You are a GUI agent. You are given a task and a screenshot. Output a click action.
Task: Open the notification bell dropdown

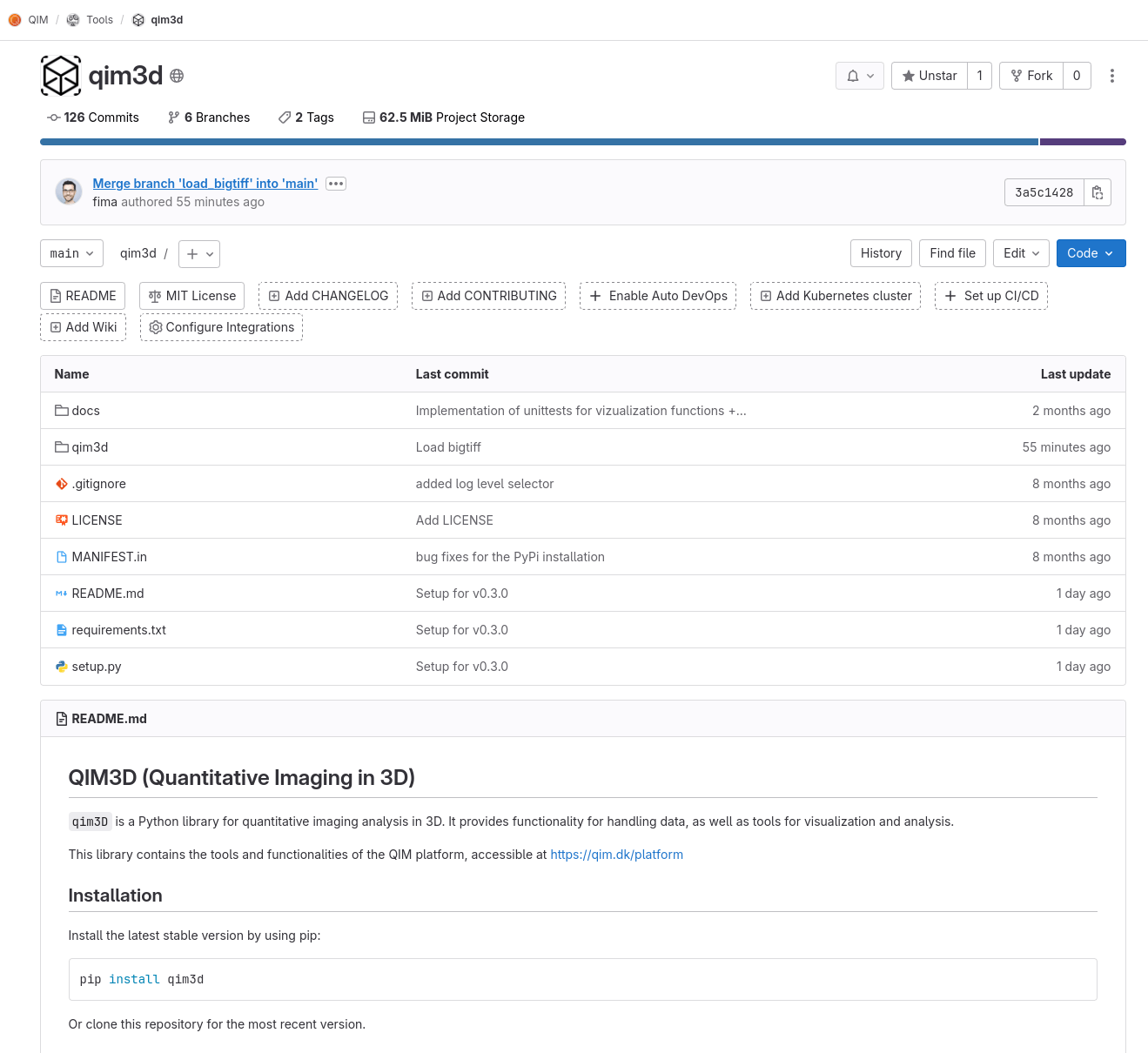click(860, 76)
